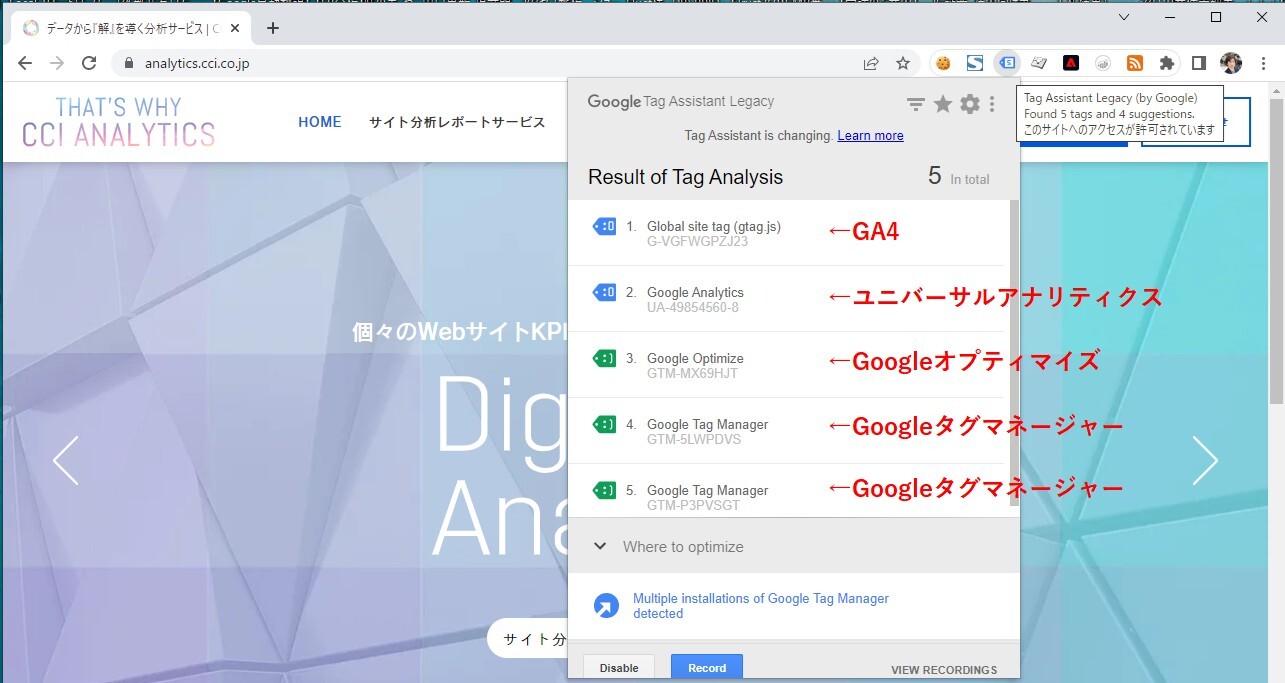Show next slide with right arrow
Viewport: 1285px width, 683px height.
(1206, 461)
